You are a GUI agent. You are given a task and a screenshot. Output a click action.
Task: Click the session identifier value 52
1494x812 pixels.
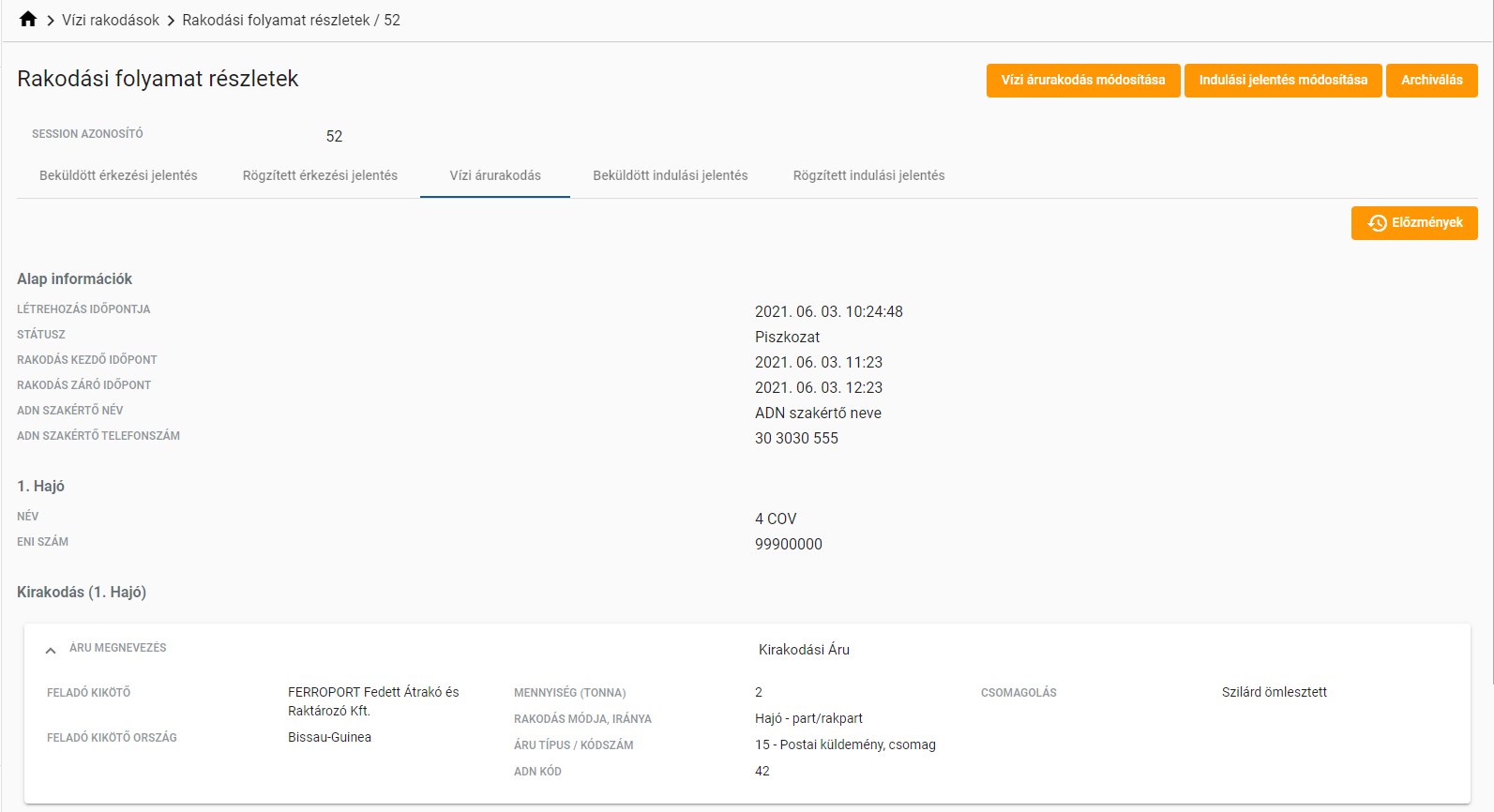334,137
